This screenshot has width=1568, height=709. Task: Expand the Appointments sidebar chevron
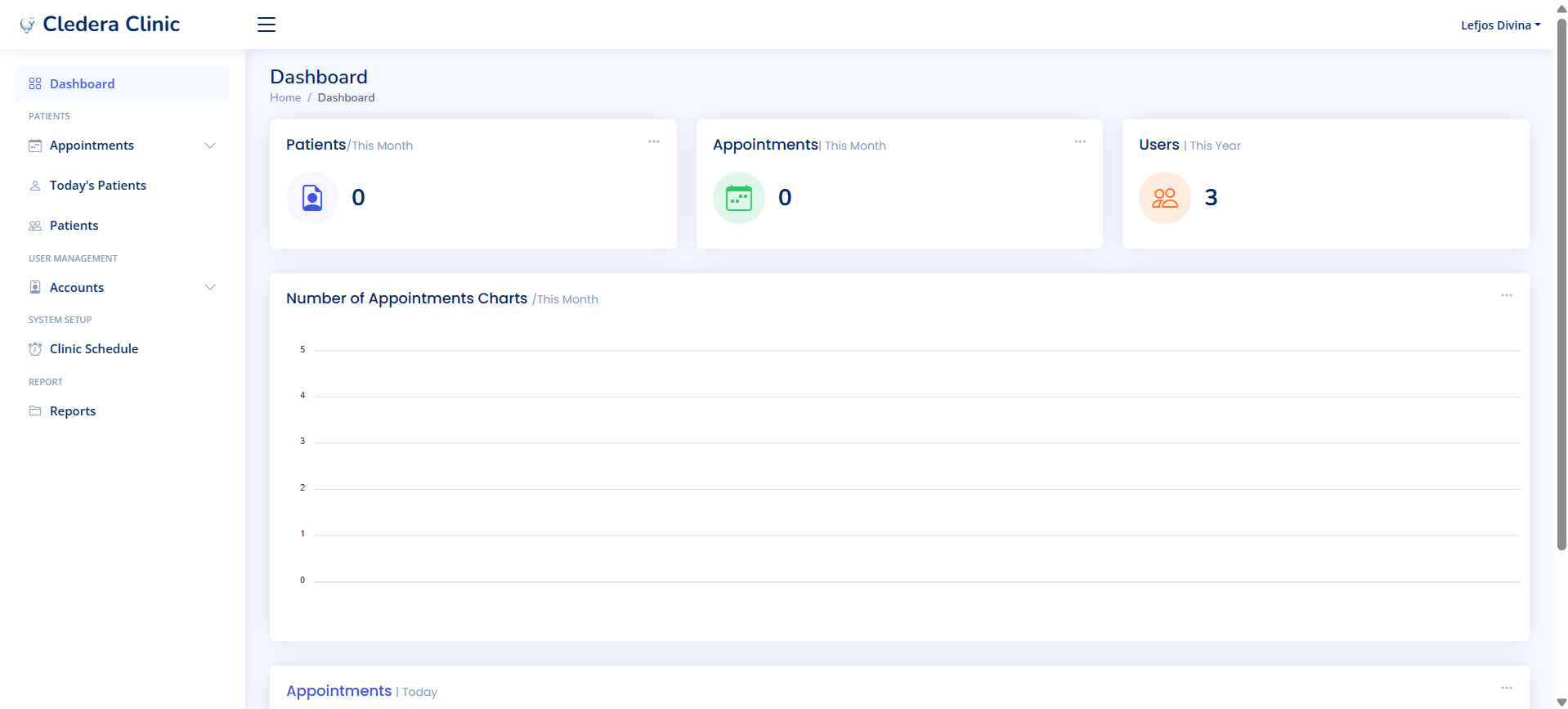pyautogui.click(x=210, y=146)
